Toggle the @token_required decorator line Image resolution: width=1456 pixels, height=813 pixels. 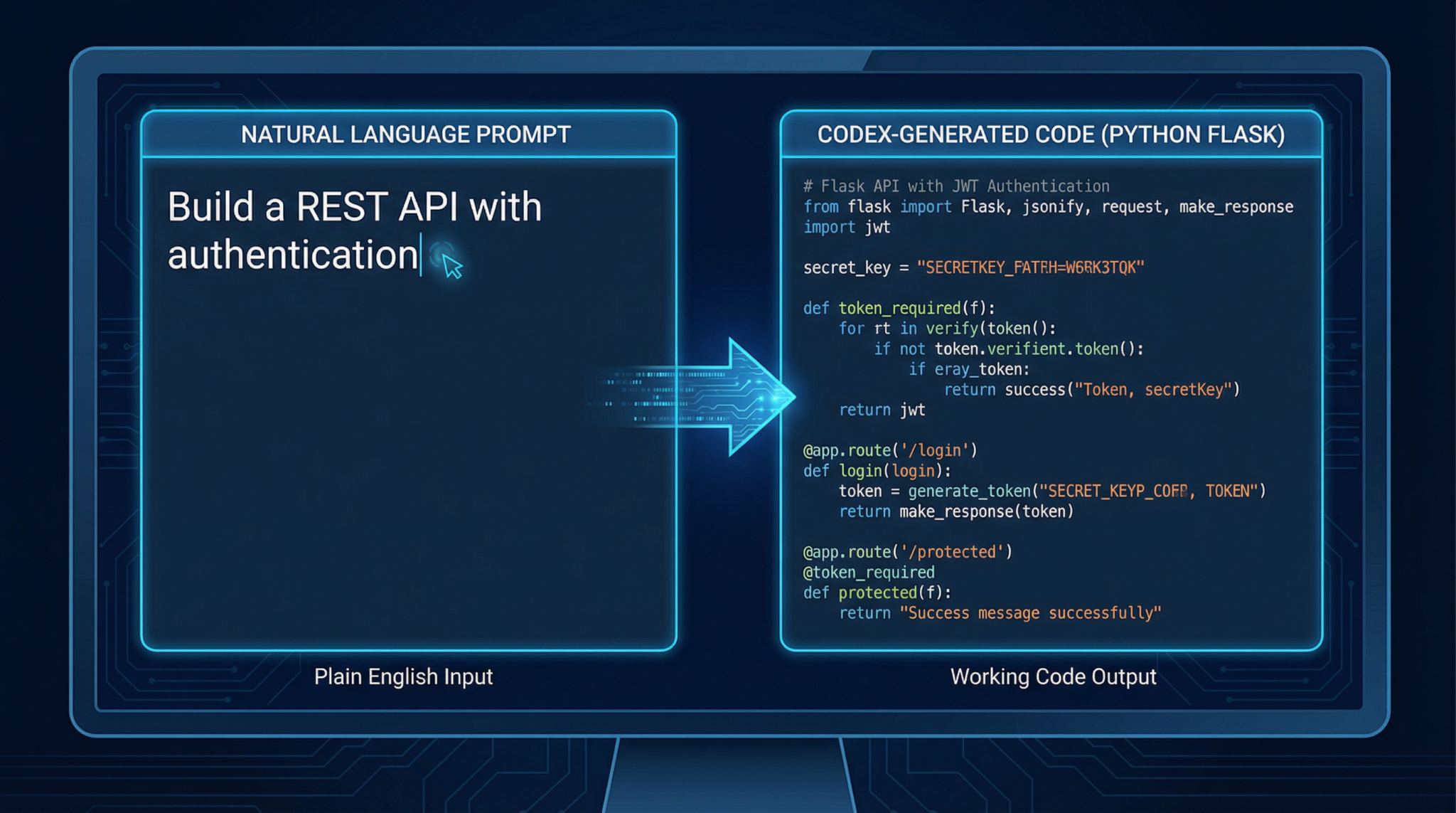pyautogui.click(x=869, y=572)
